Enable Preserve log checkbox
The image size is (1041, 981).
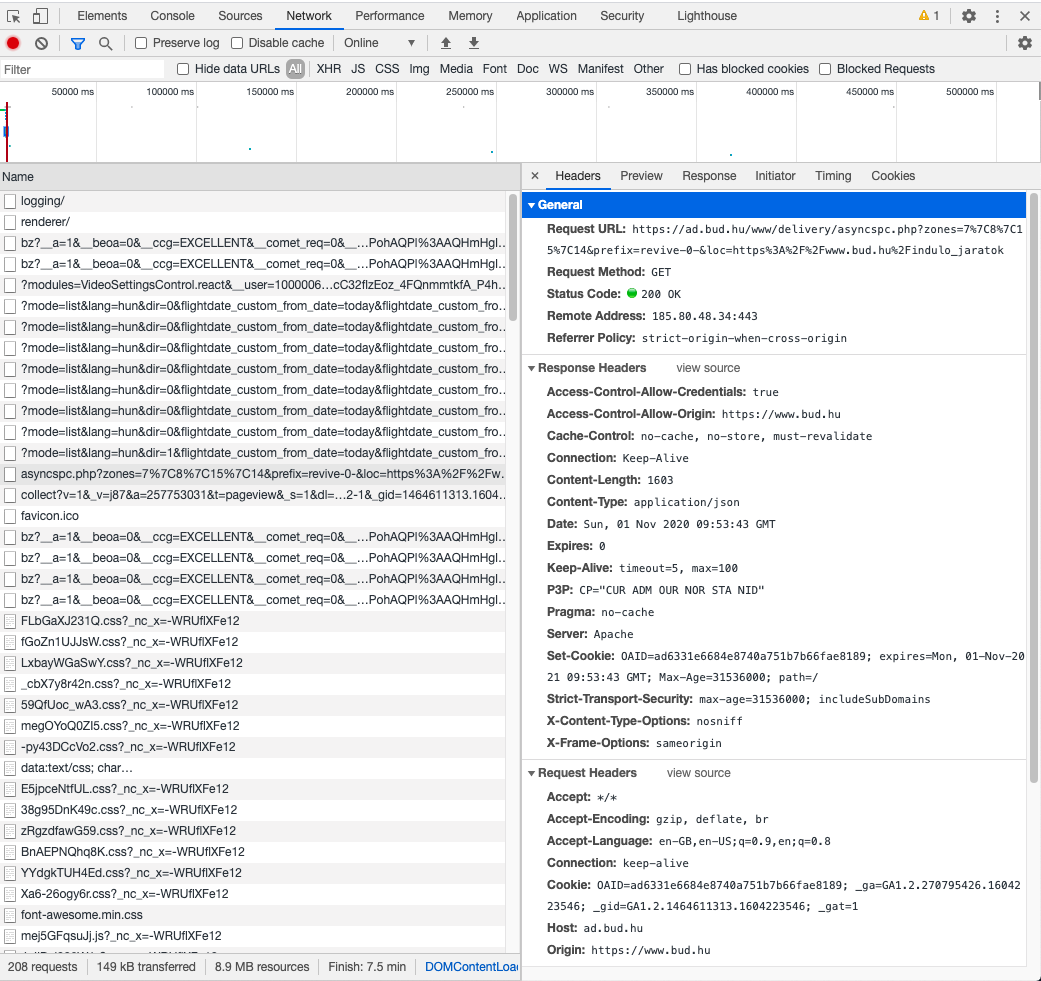click(x=141, y=43)
